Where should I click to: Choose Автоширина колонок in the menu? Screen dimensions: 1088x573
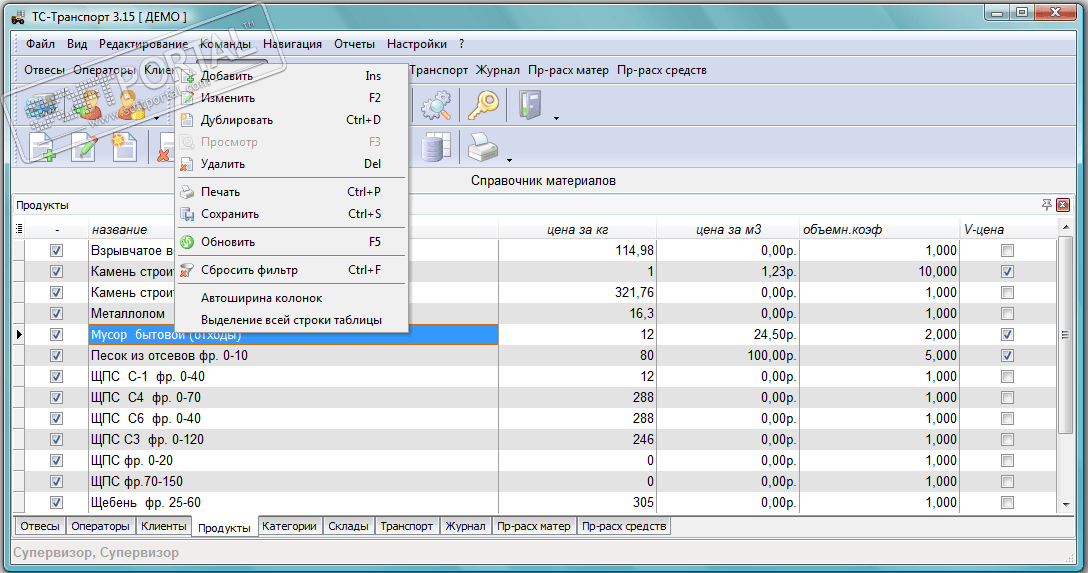(x=291, y=298)
